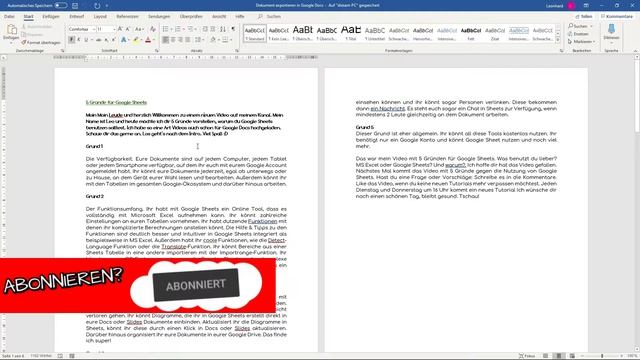The width and height of the screenshot is (640, 360).
Task: Click the zoom slider in status bar
Action: click(602, 356)
